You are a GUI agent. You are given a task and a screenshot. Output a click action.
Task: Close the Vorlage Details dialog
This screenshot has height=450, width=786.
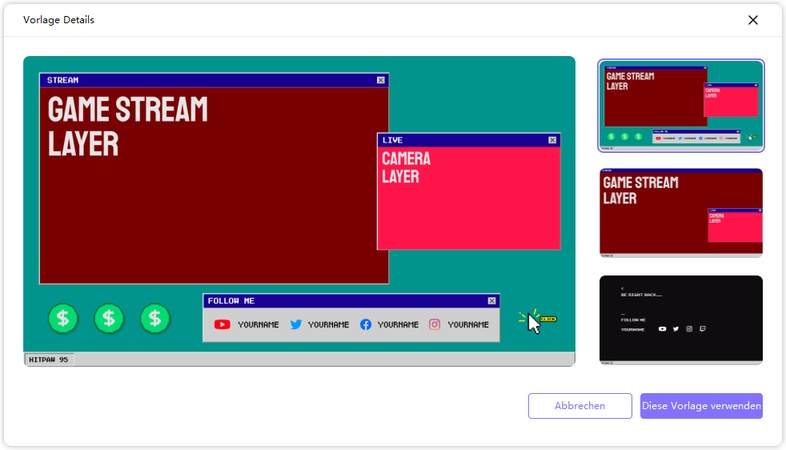tap(753, 20)
